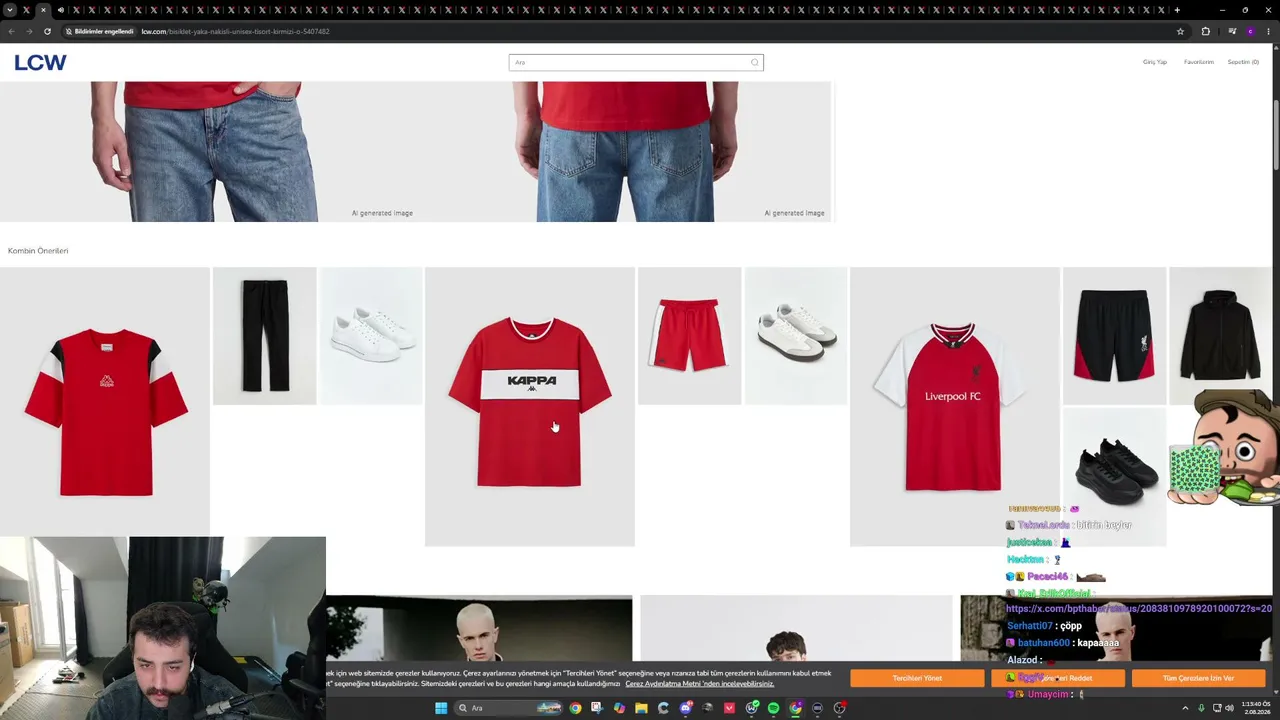Open the red shorts product thumbnail
Viewport: 1280px width, 720px height.
(690, 336)
